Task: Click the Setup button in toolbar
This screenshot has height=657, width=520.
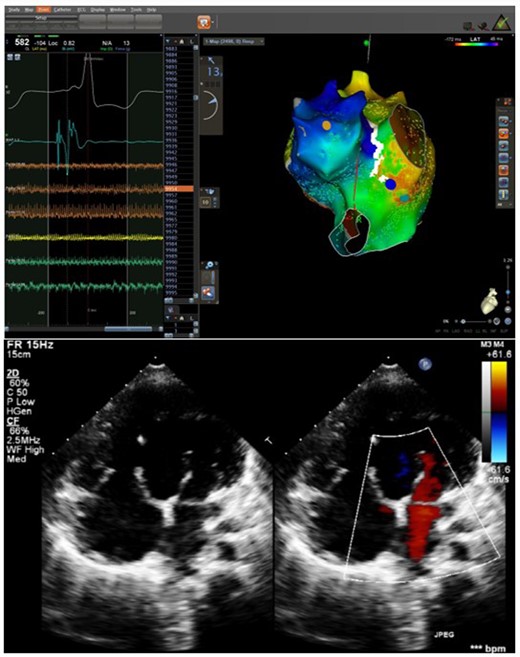Action: coord(41,18)
